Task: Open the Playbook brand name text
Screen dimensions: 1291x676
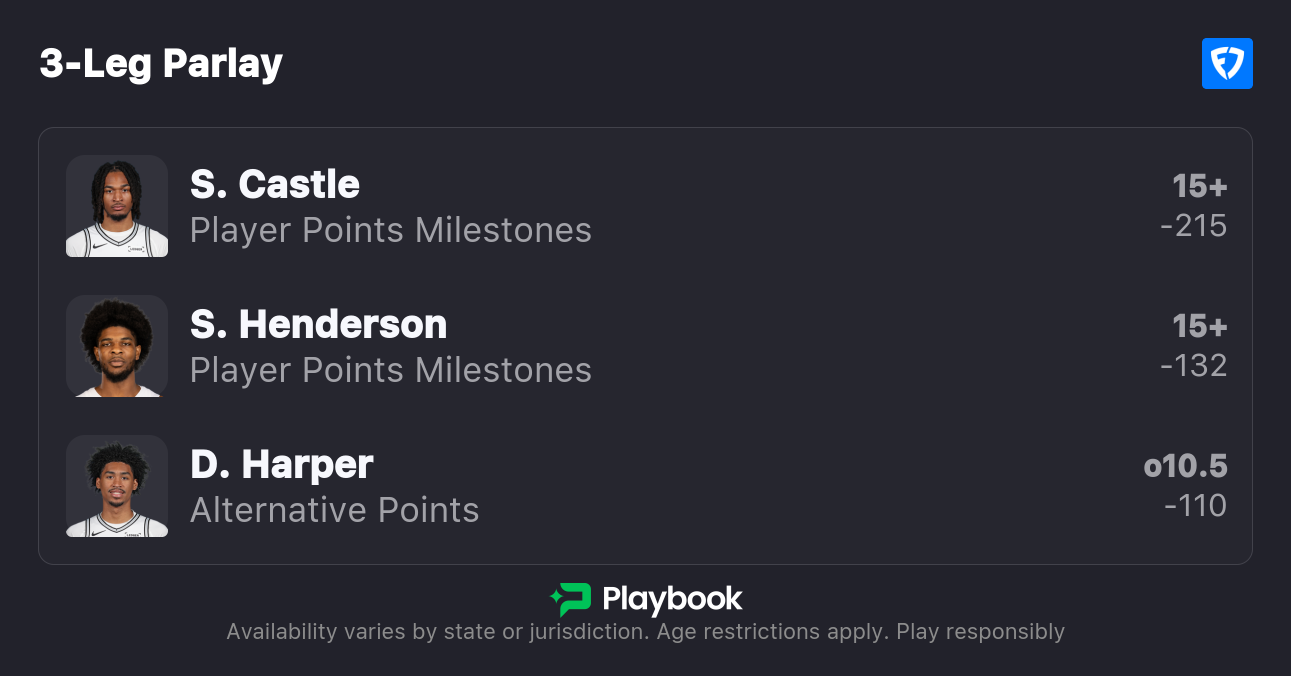Action: tap(672, 599)
